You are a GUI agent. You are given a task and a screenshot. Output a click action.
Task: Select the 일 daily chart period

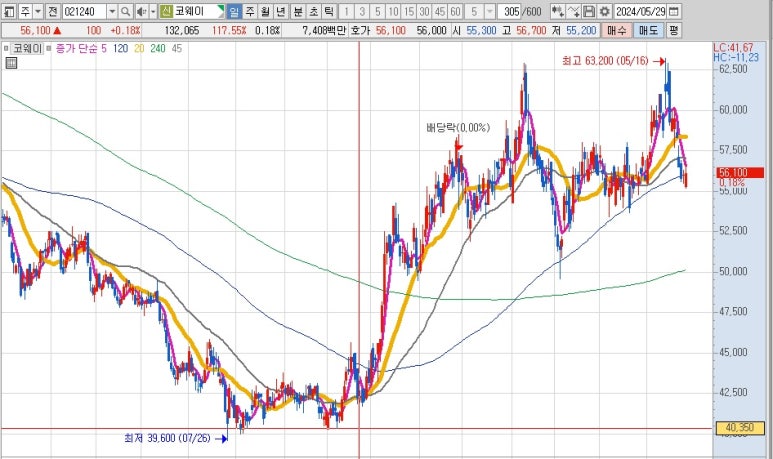point(235,11)
